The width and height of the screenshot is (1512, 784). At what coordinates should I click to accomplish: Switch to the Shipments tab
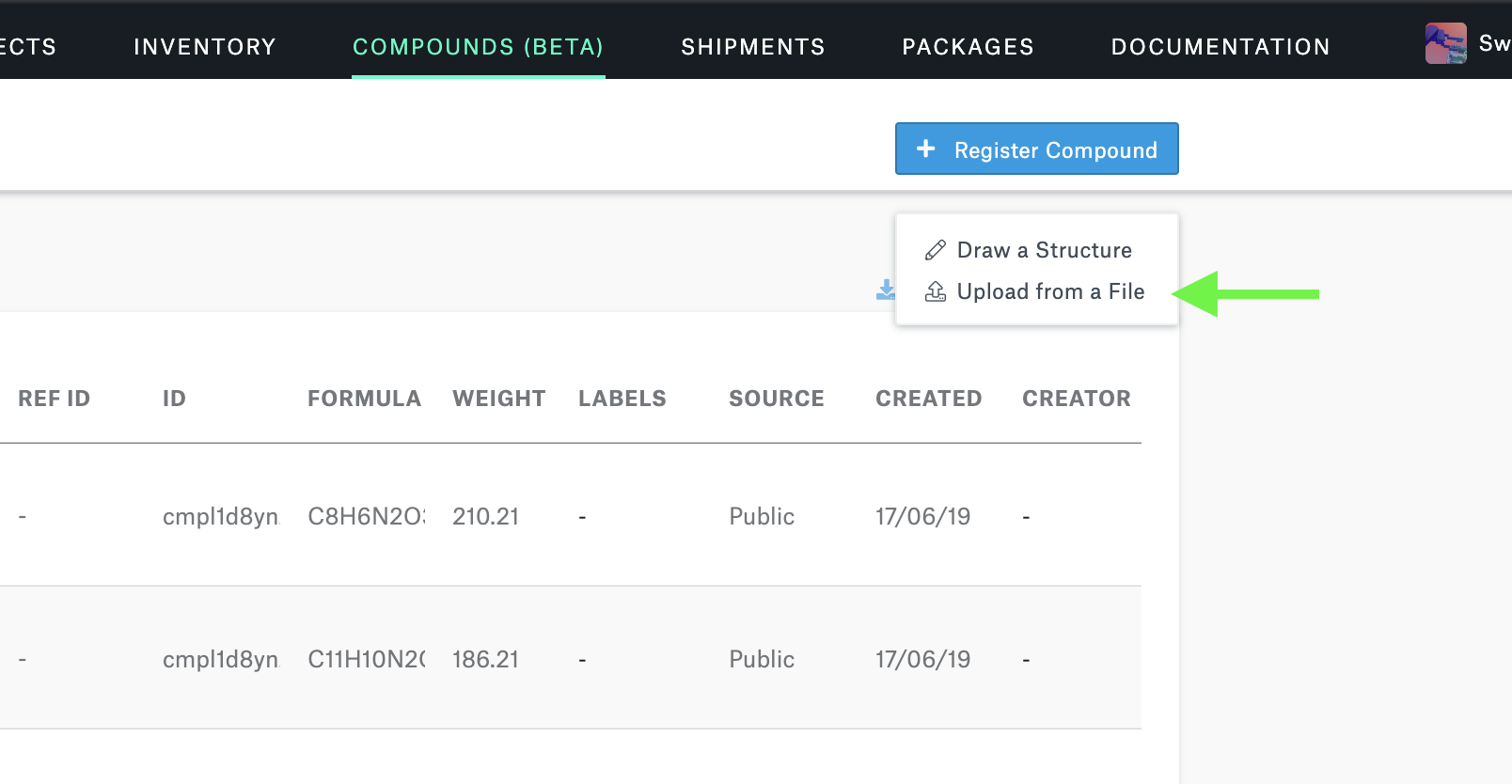[x=753, y=47]
